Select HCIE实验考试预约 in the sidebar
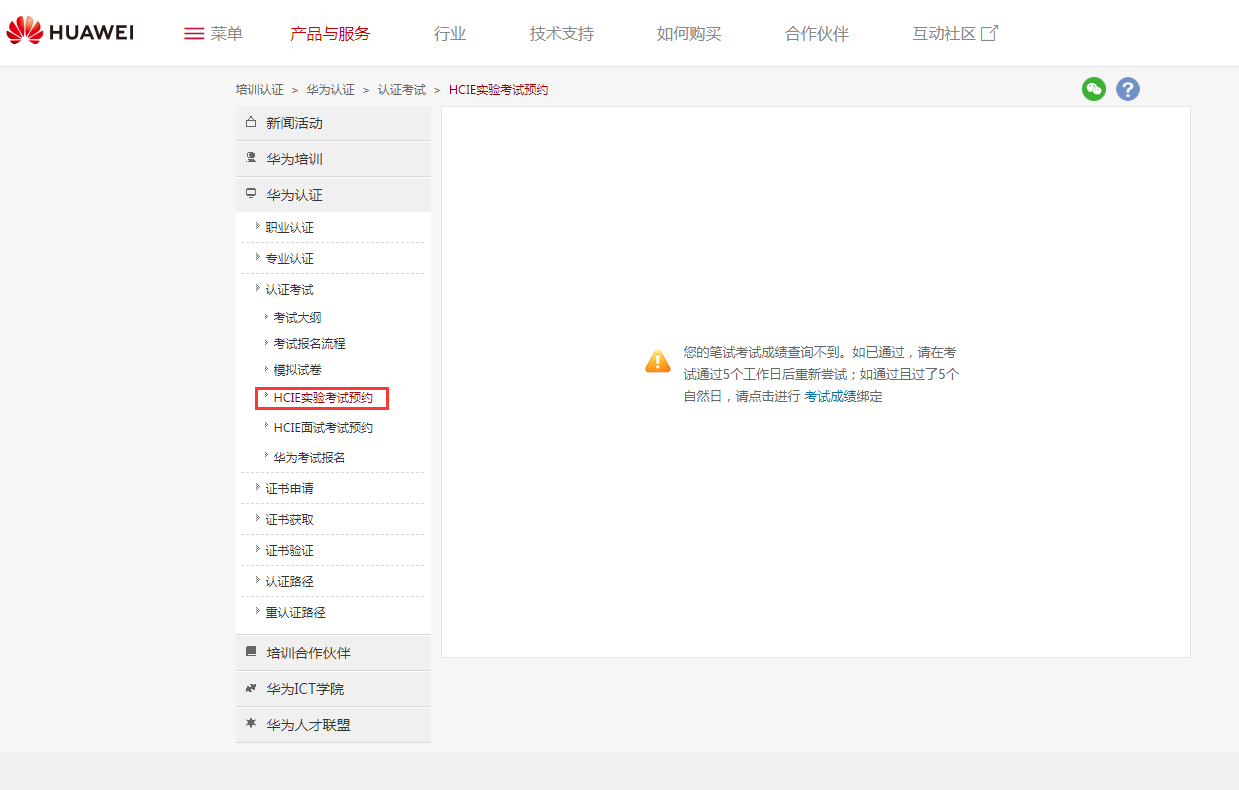1239x790 pixels. pos(323,398)
